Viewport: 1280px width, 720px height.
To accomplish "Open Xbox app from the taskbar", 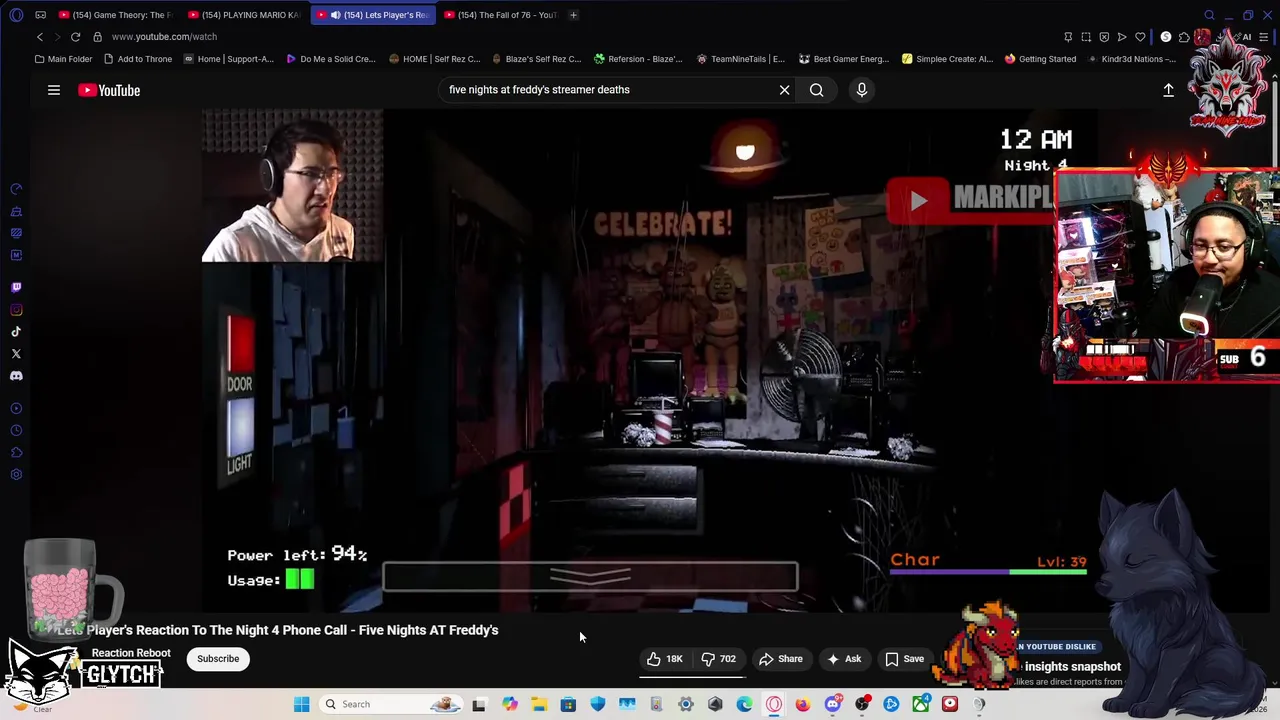I will 921,704.
